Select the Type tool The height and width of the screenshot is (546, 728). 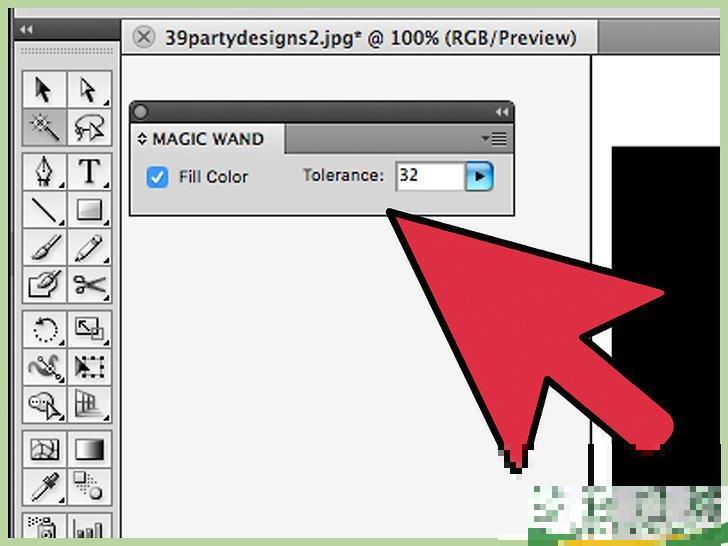click(89, 171)
